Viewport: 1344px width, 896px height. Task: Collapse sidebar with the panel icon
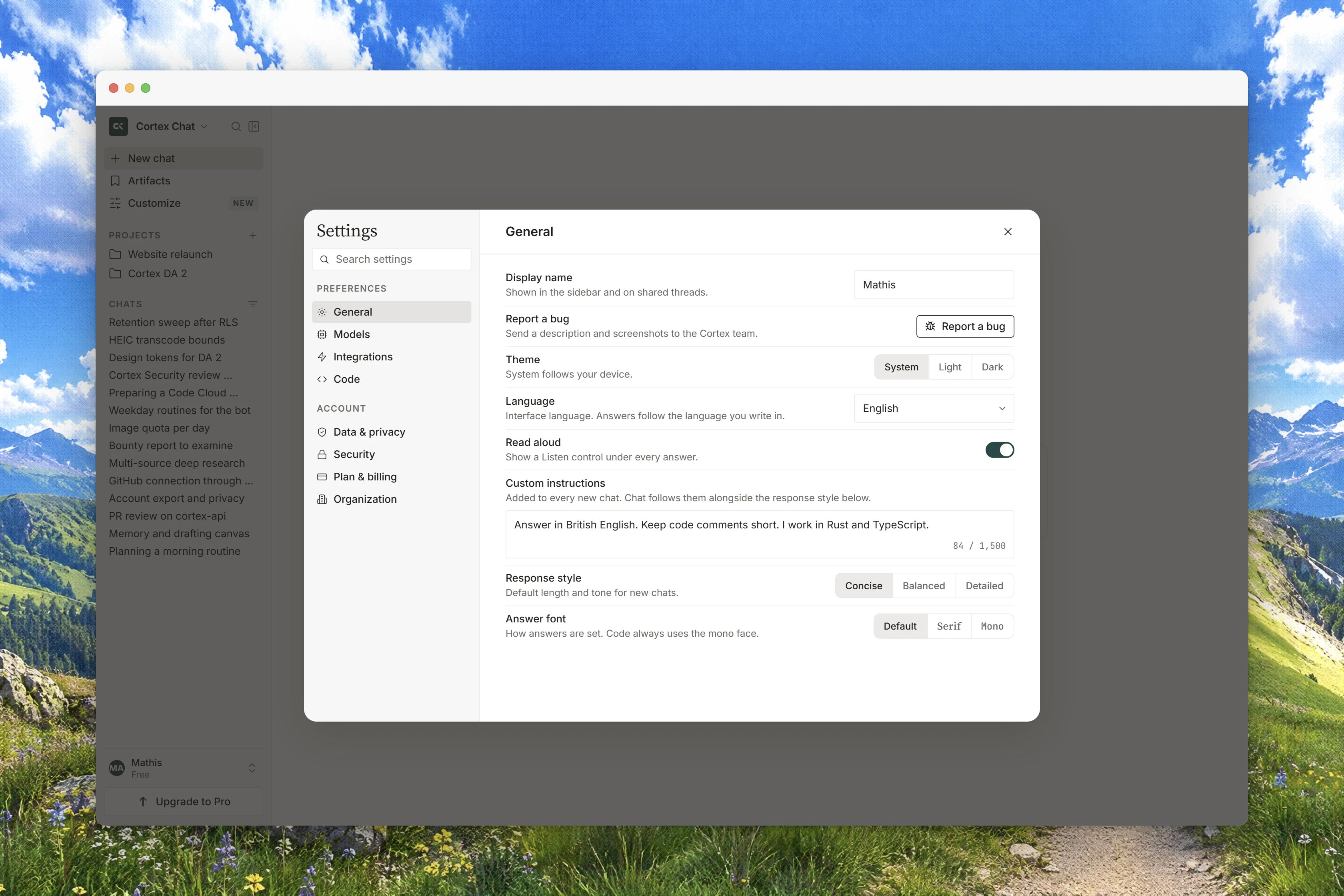pos(254,126)
